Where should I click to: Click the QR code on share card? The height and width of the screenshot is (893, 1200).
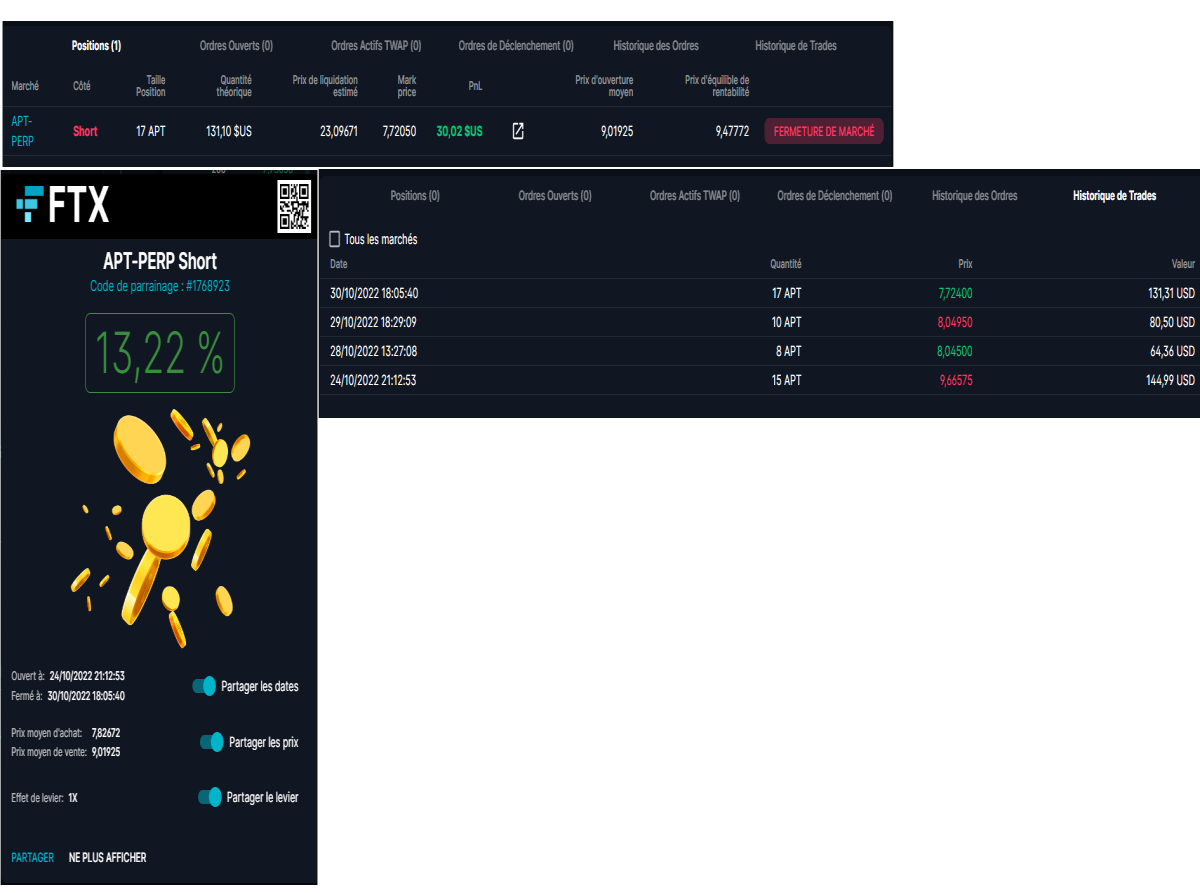click(x=294, y=208)
